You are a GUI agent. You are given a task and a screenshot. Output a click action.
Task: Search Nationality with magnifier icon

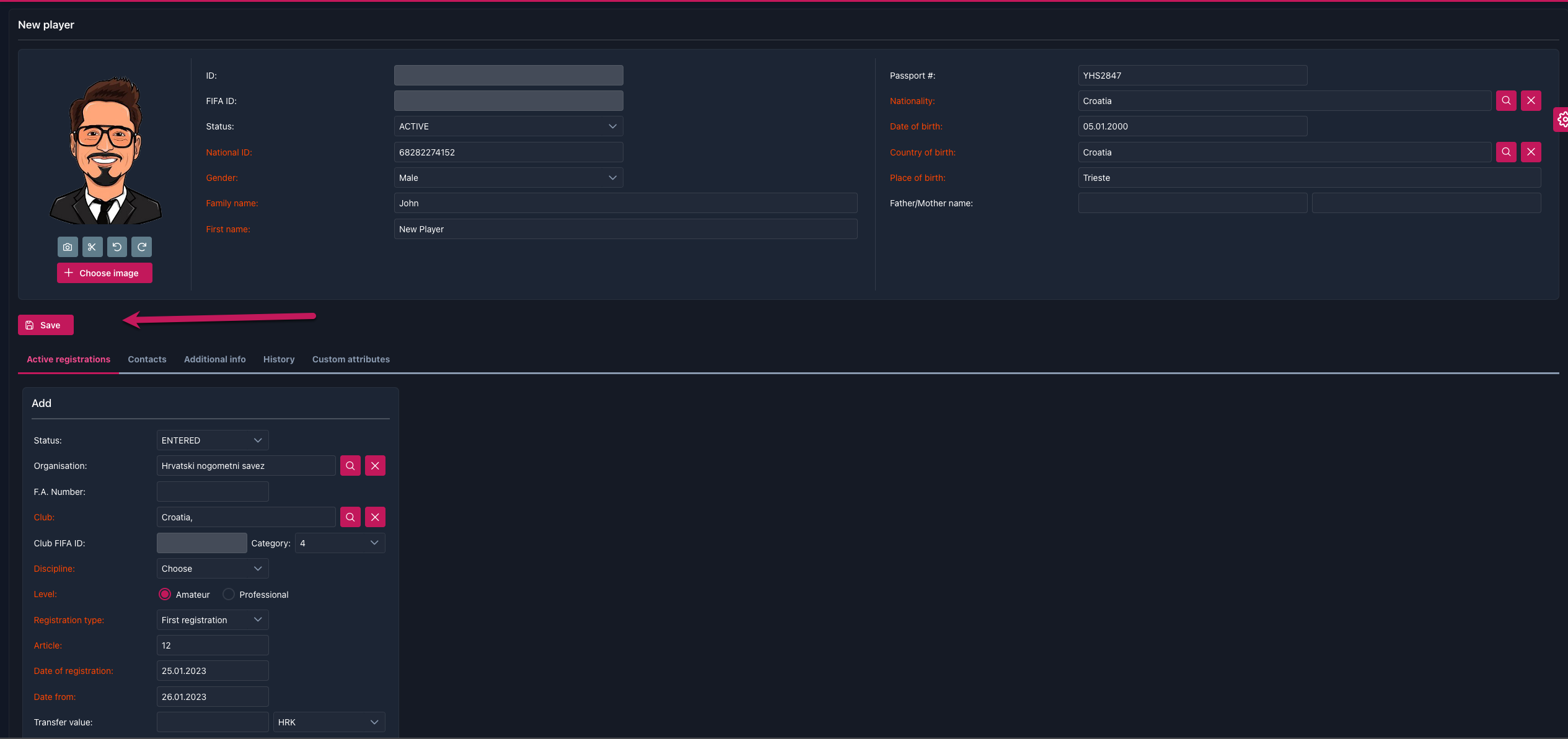click(1506, 101)
